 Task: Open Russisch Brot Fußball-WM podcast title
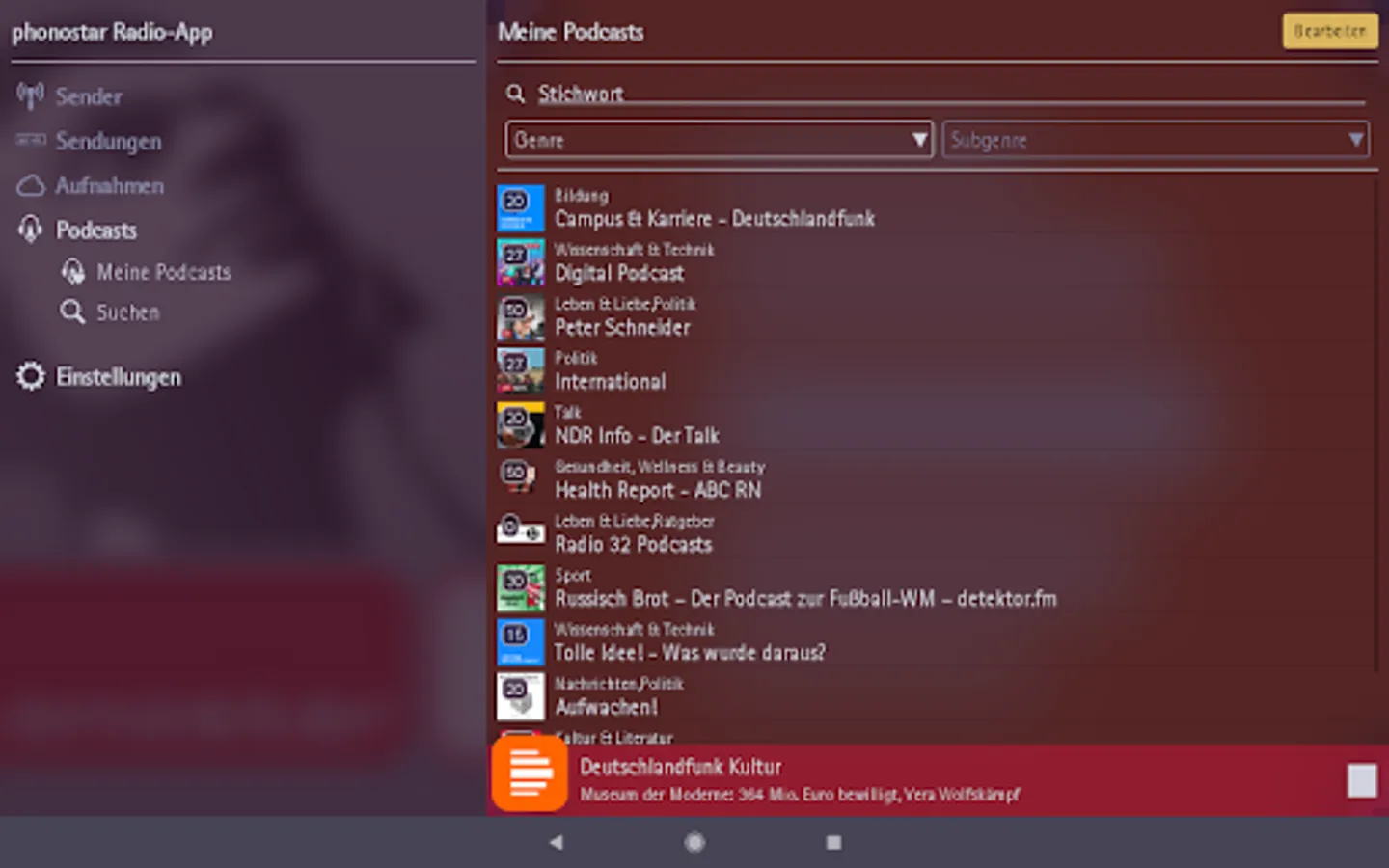point(805,599)
